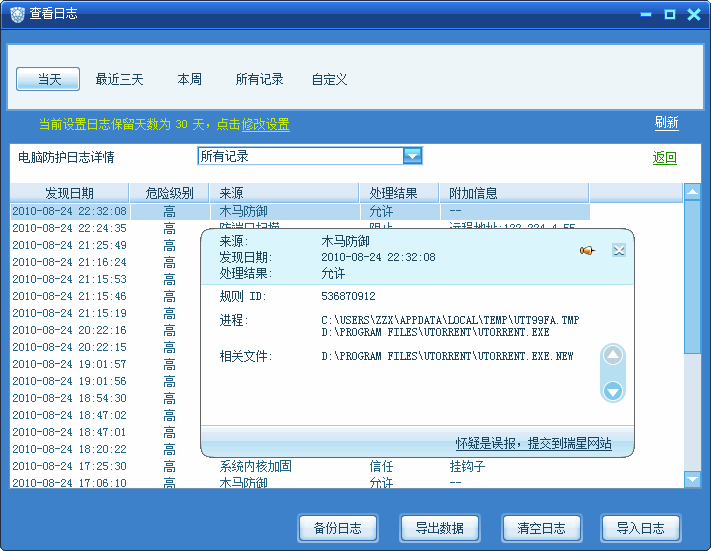Click the UTORRENT.EXE.NEW related file path
The width and height of the screenshot is (711, 551).
[x=447, y=356]
